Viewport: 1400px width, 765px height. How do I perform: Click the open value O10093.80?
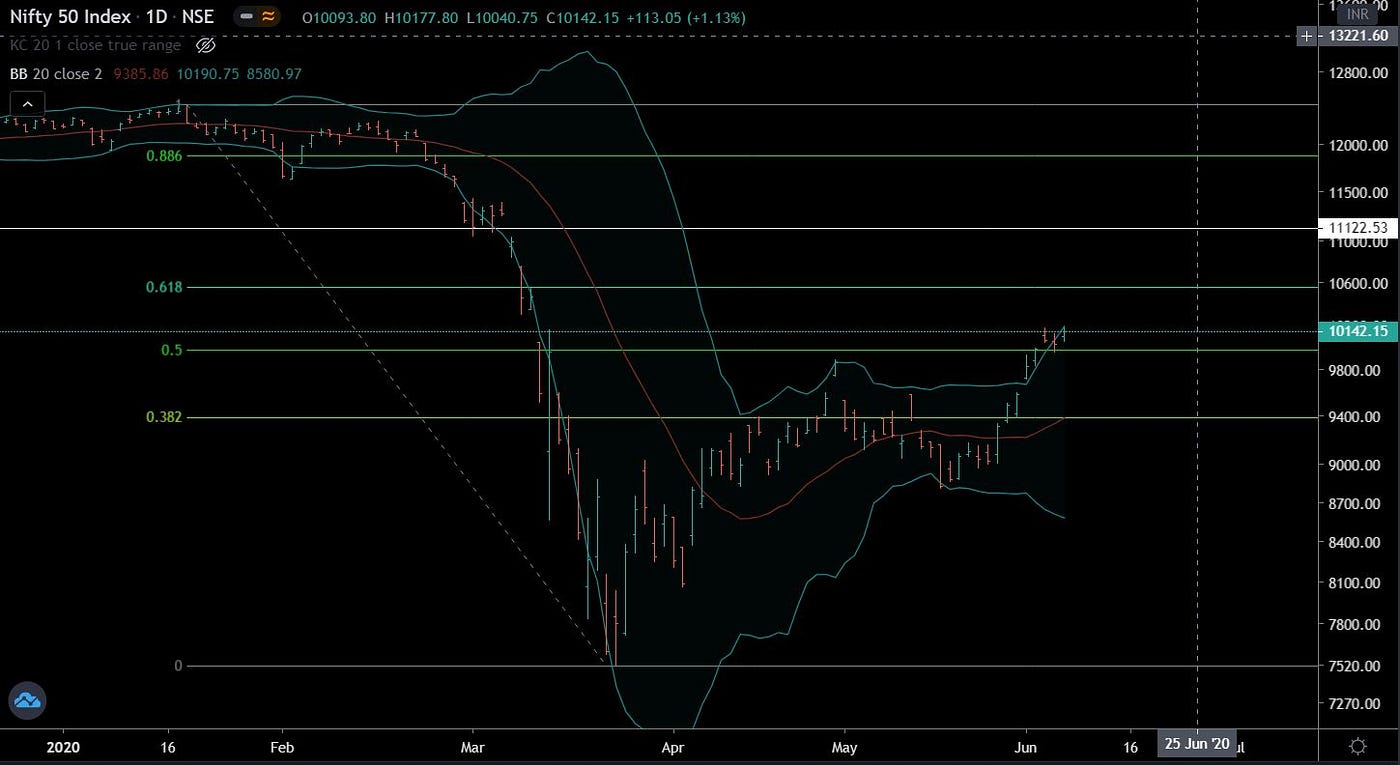click(341, 18)
